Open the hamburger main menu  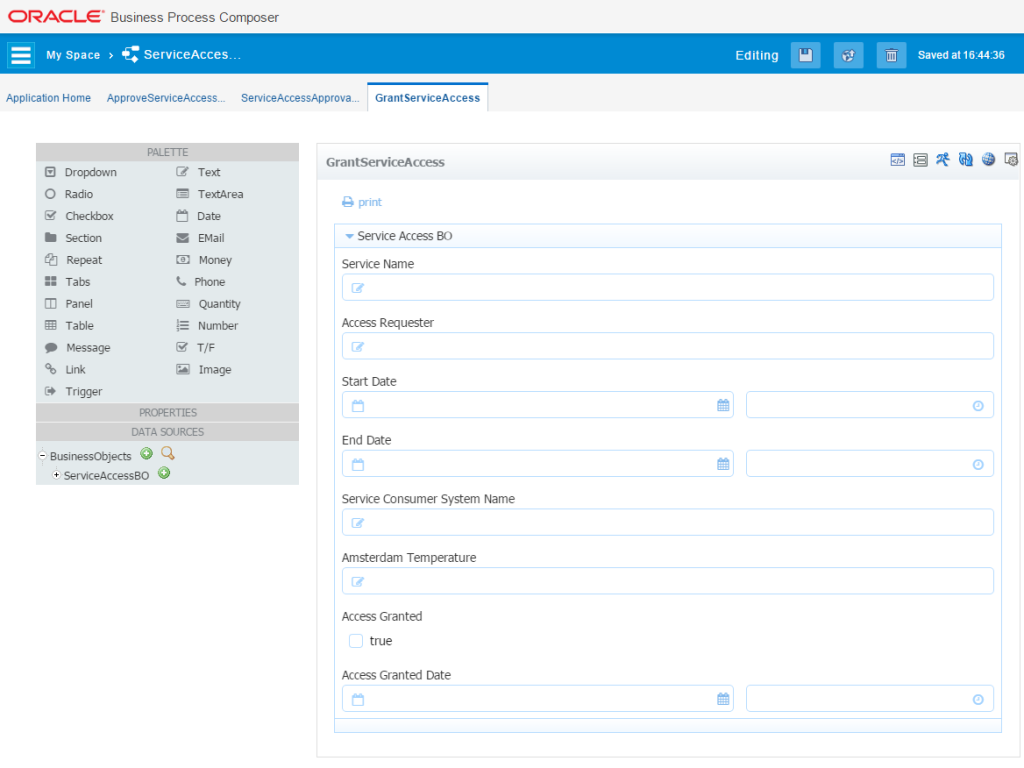coord(21,55)
